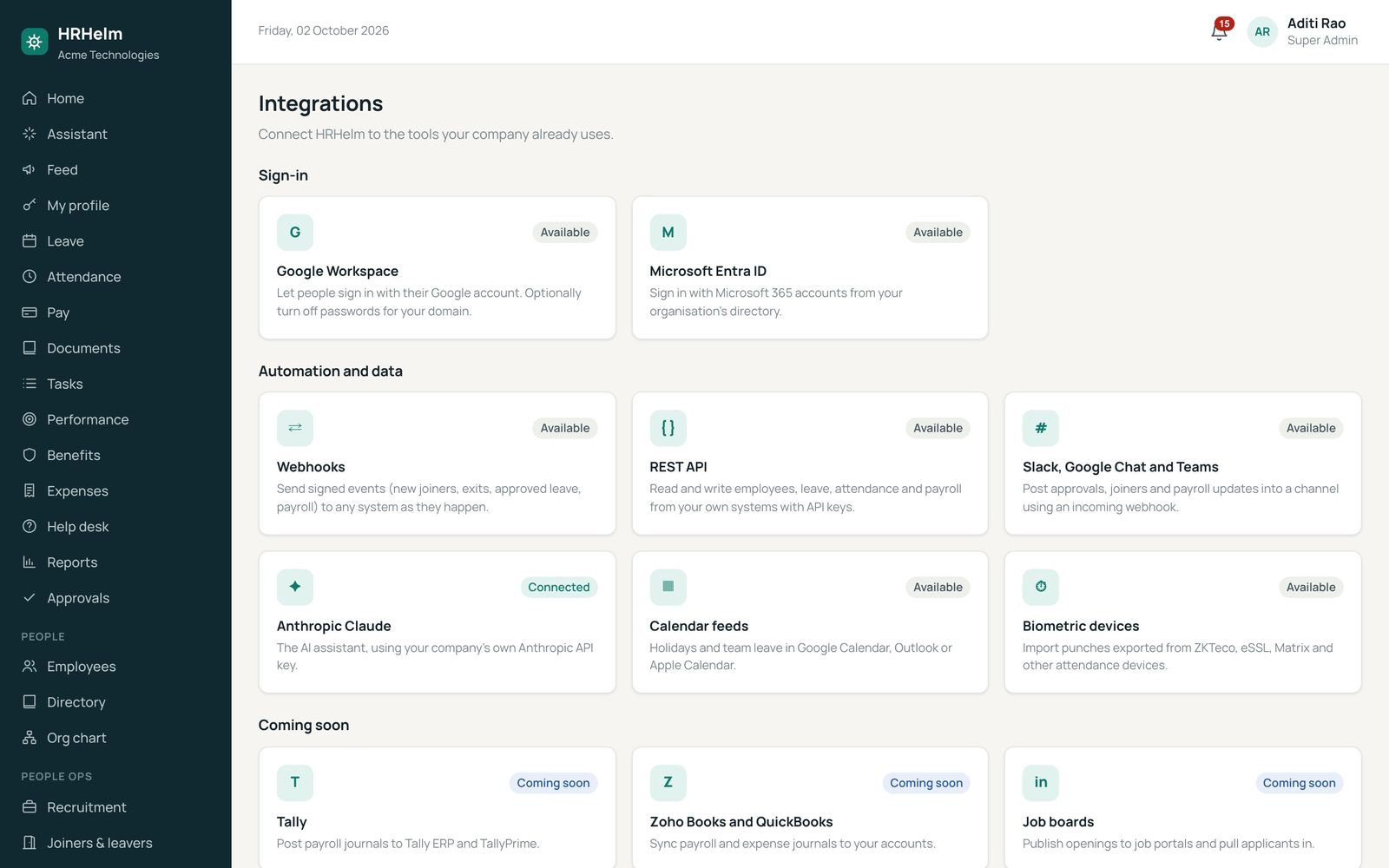Click the Available badge on REST API

(938, 428)
